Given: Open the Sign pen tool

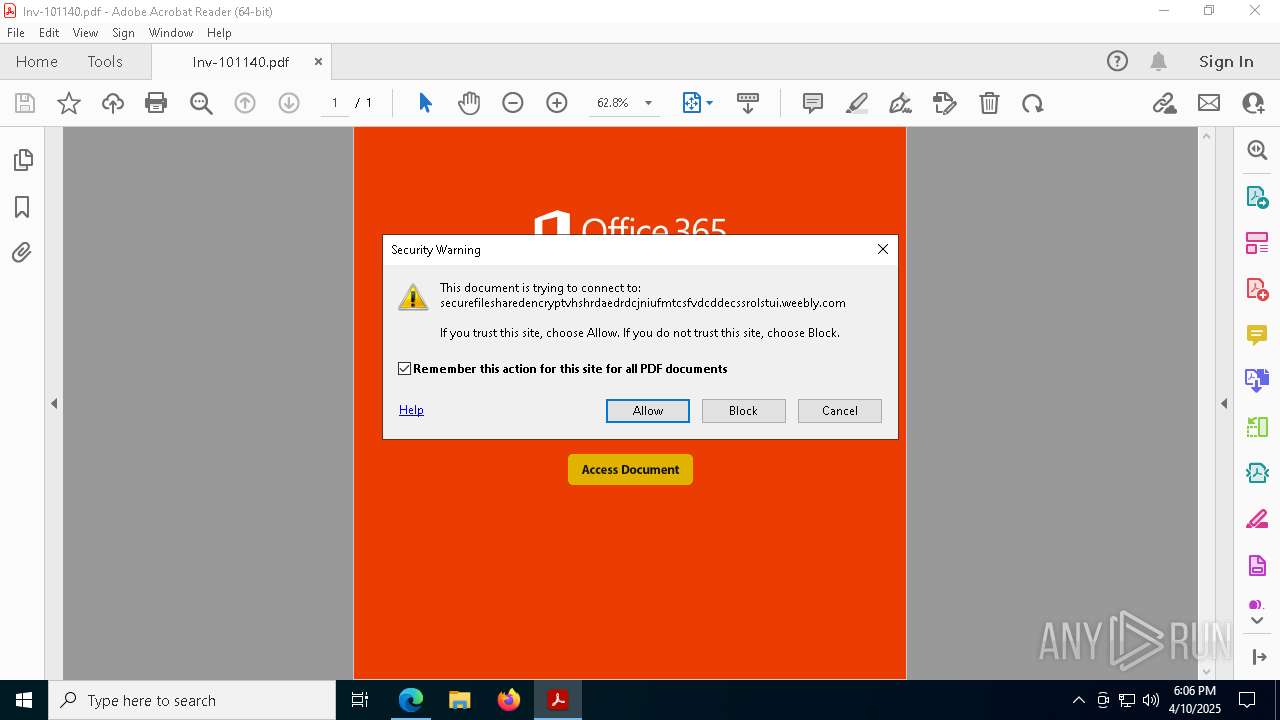Looking at the screenshot, I should pyautogui.click(x=900, y=103).
